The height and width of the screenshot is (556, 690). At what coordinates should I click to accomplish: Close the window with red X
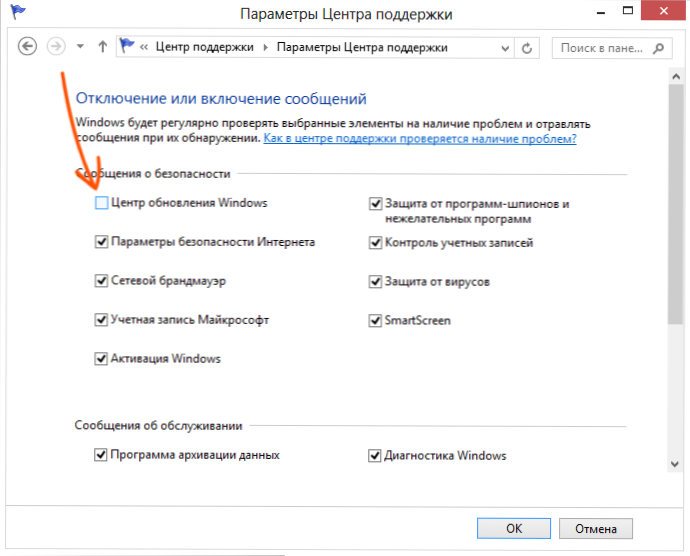663,11
